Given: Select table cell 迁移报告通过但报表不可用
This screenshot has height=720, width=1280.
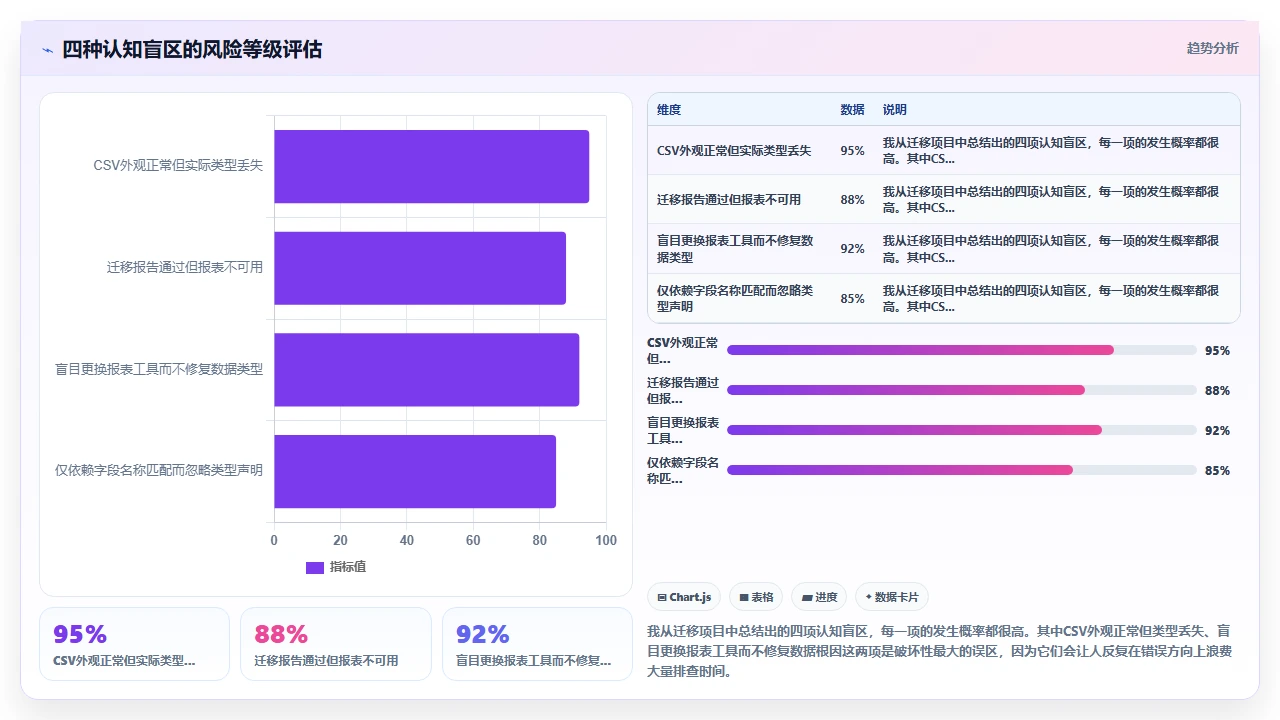Looking at the screenshot, I should 729,200.
